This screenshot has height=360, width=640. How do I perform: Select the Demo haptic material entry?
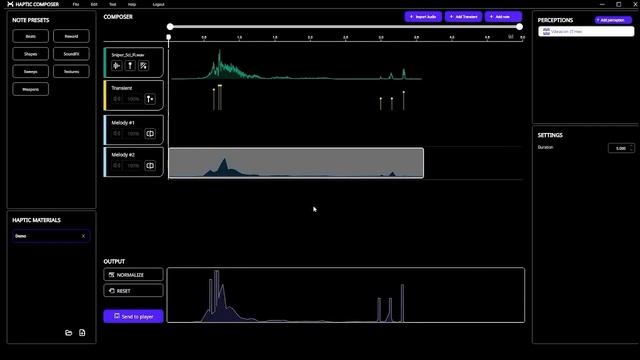point(51,236)
